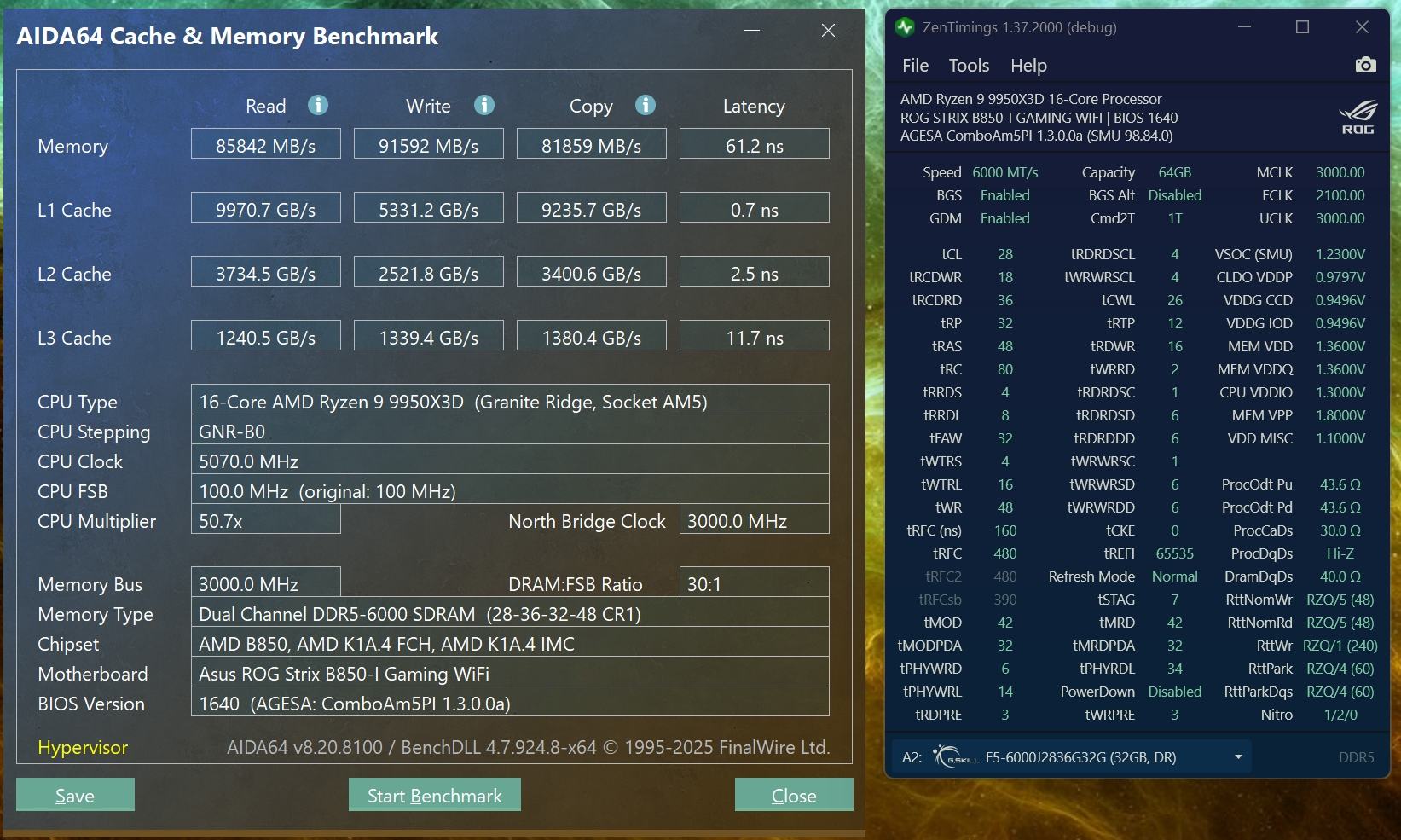Click the Motherboard field
The width and height of the screenshot is (1401, 840).
click(x=510, y=672)
